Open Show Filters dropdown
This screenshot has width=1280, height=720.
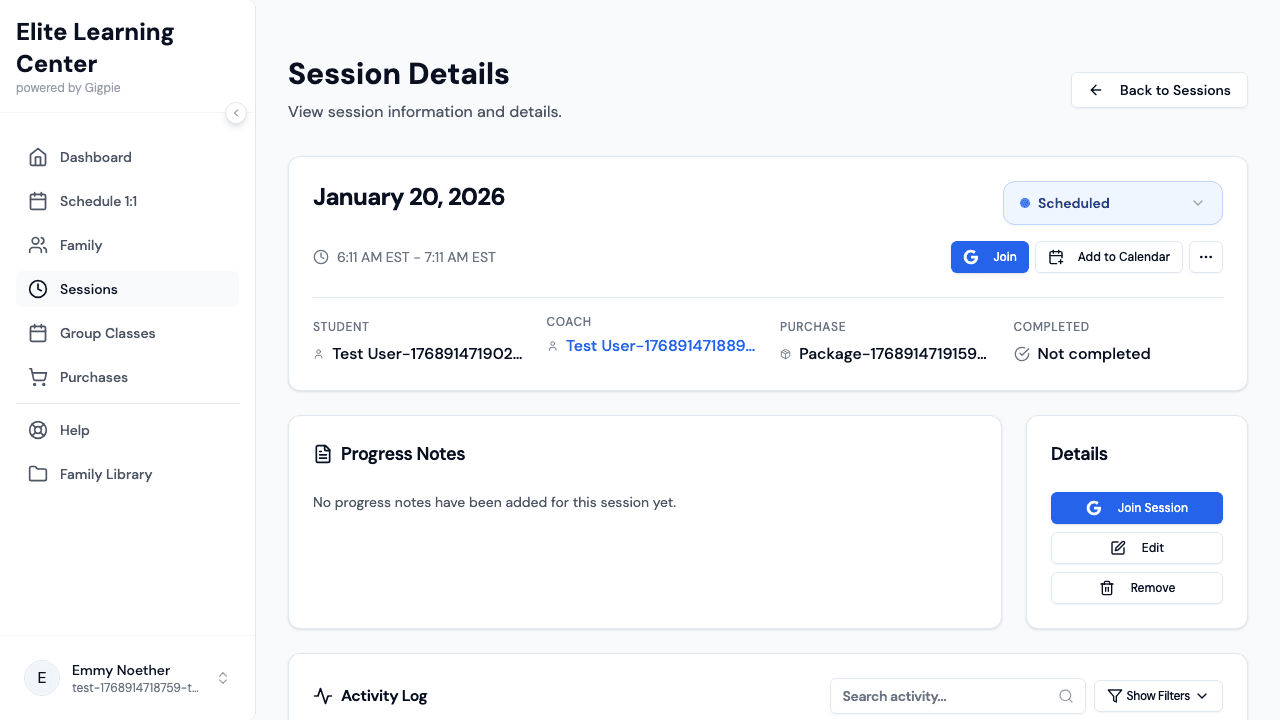pyautogui.click(x=1157, y=696)
